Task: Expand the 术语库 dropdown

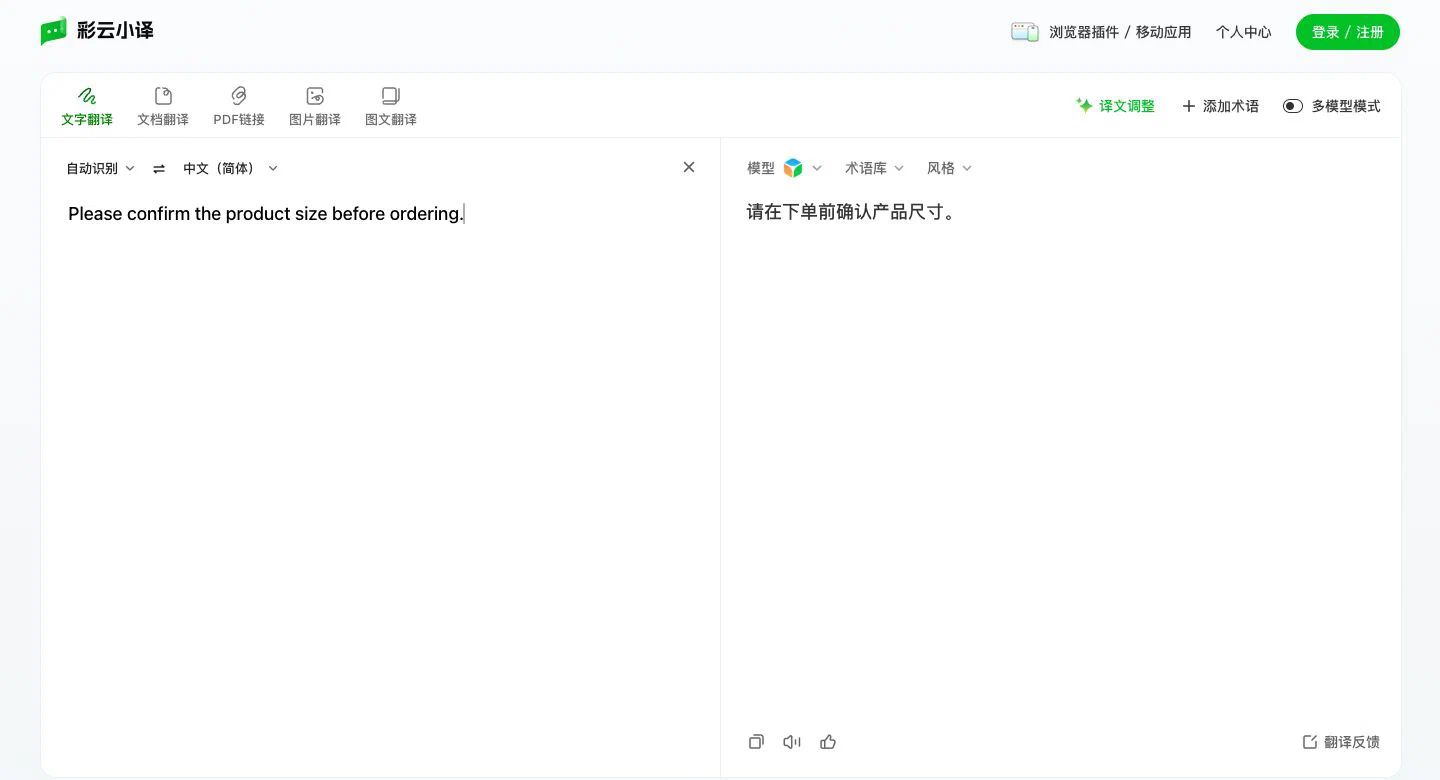Action: click(874, 168)
